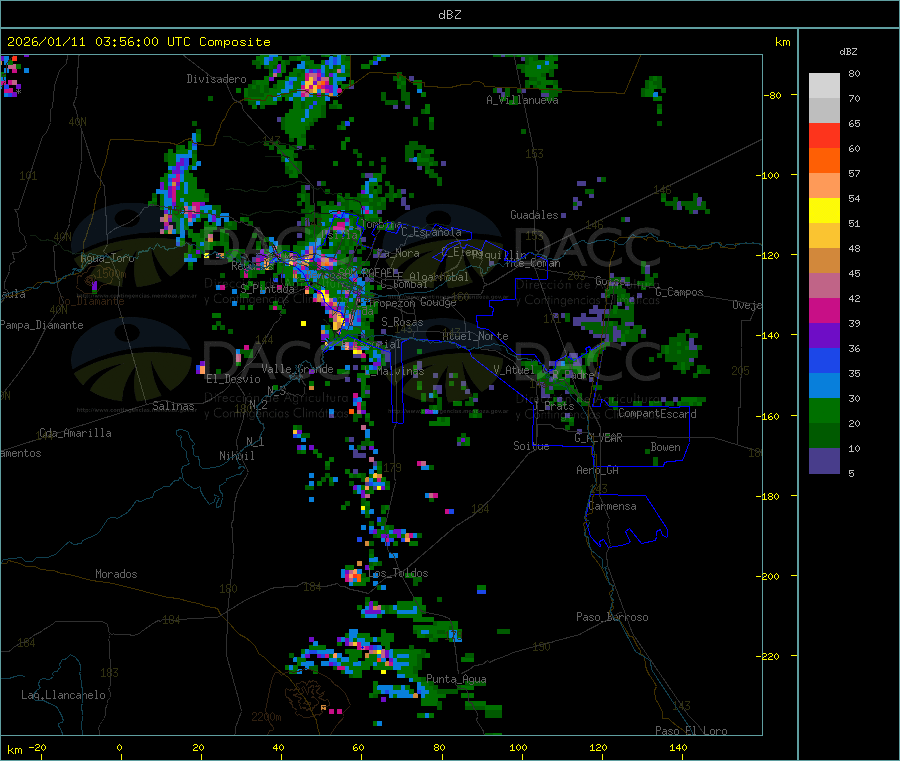Click the Soitue place label
The width and height of the screenshot is (900, 761).
tap(531, 446)
